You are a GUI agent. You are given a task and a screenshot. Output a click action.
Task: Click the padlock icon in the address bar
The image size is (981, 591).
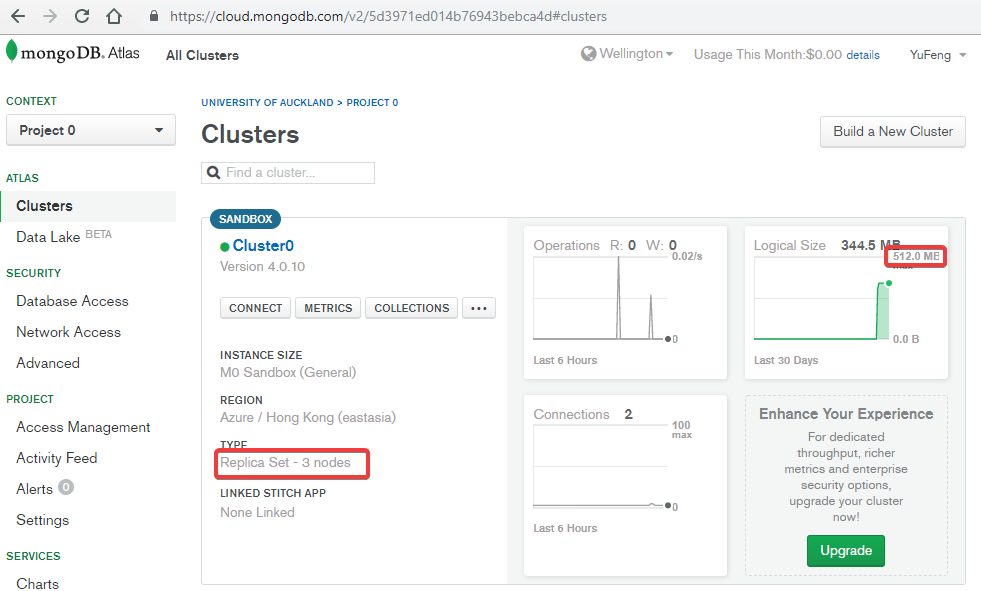click(x=154, y=16)
